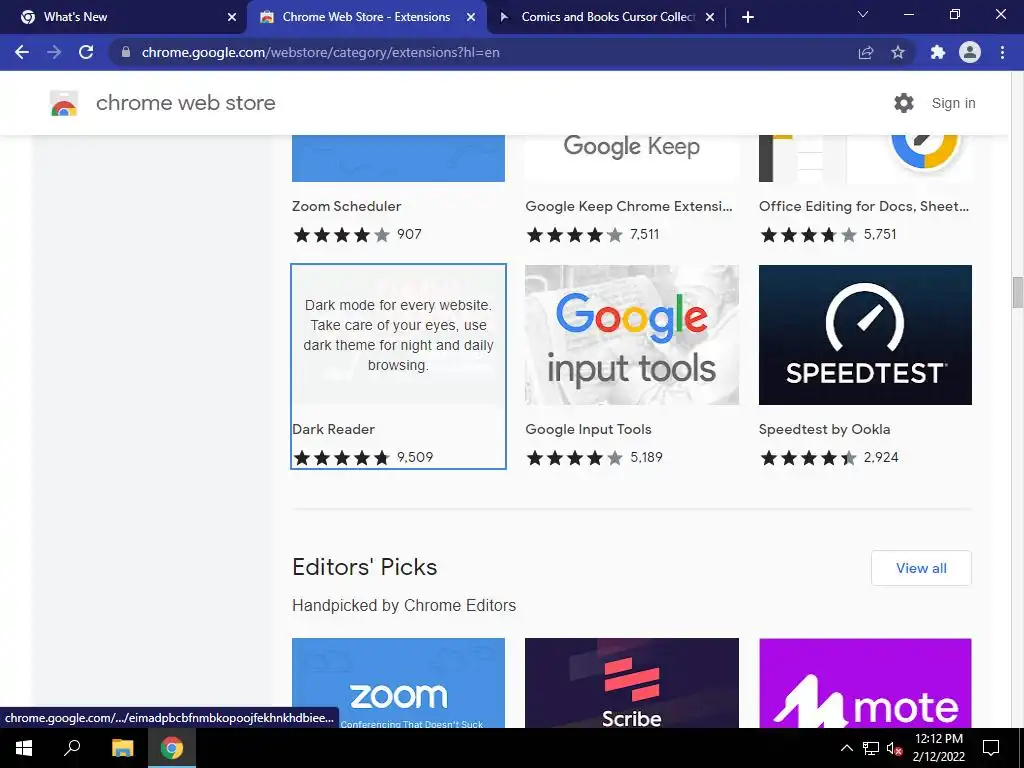Open the Scribe editors' pick thumbnail
Screen dimensions: 1024x768
pyautogui.click(x=632, y=683)
